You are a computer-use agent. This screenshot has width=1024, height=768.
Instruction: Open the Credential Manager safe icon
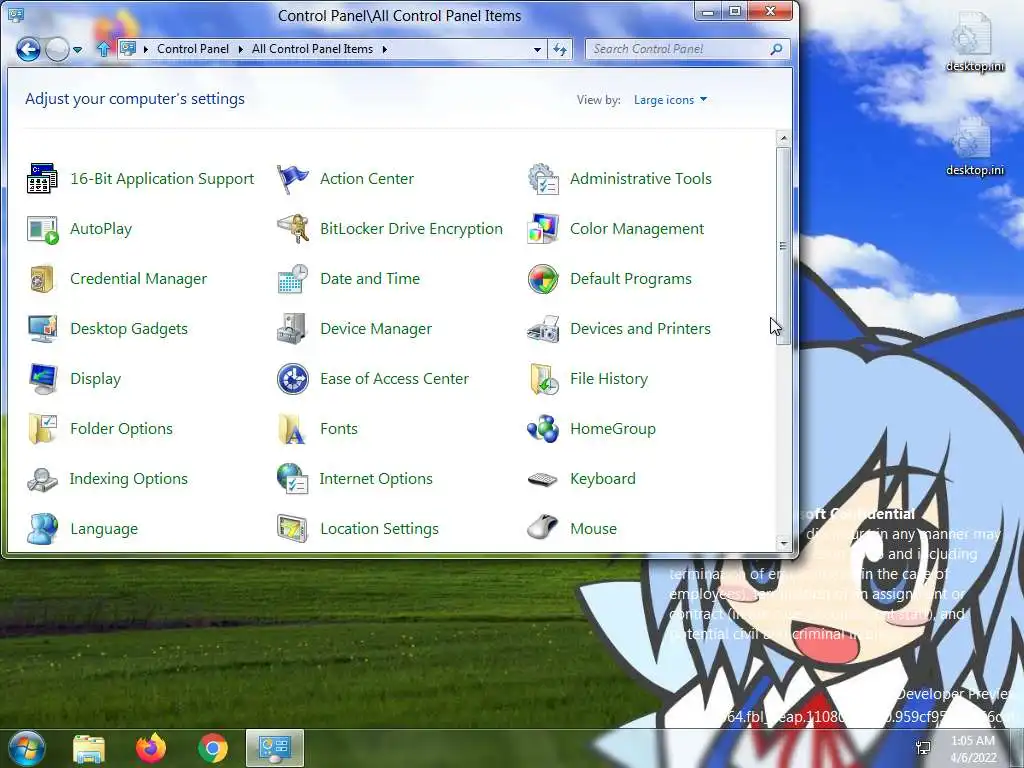point(42,279)
